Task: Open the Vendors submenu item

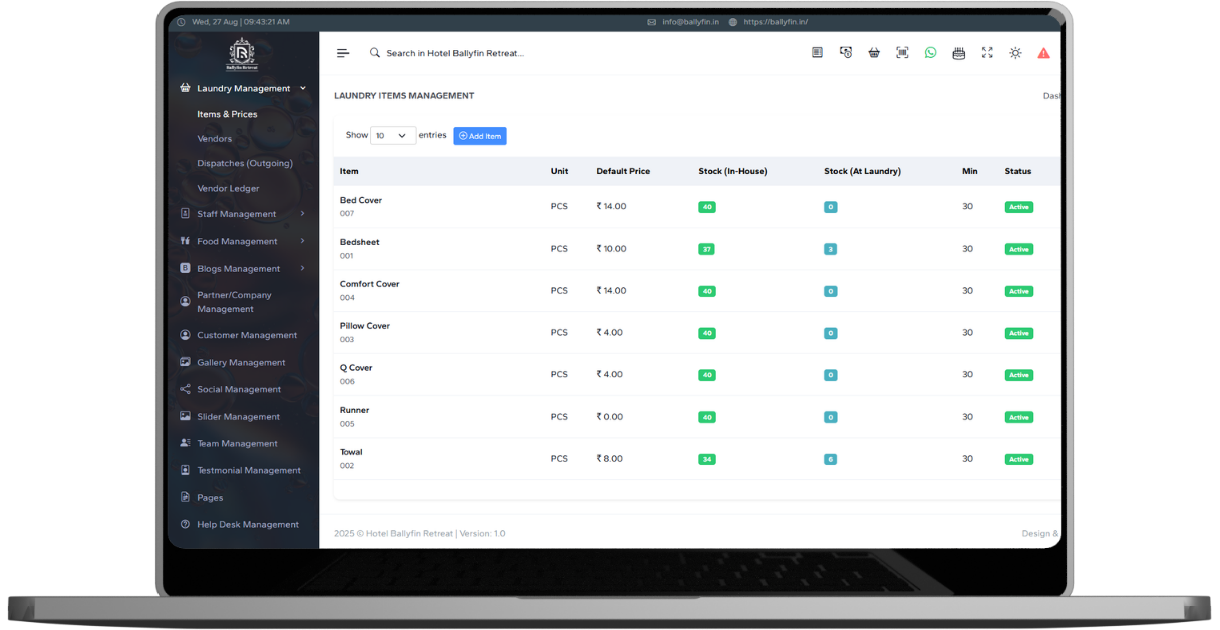Action: pyautogui.click(x=214, y=139)
